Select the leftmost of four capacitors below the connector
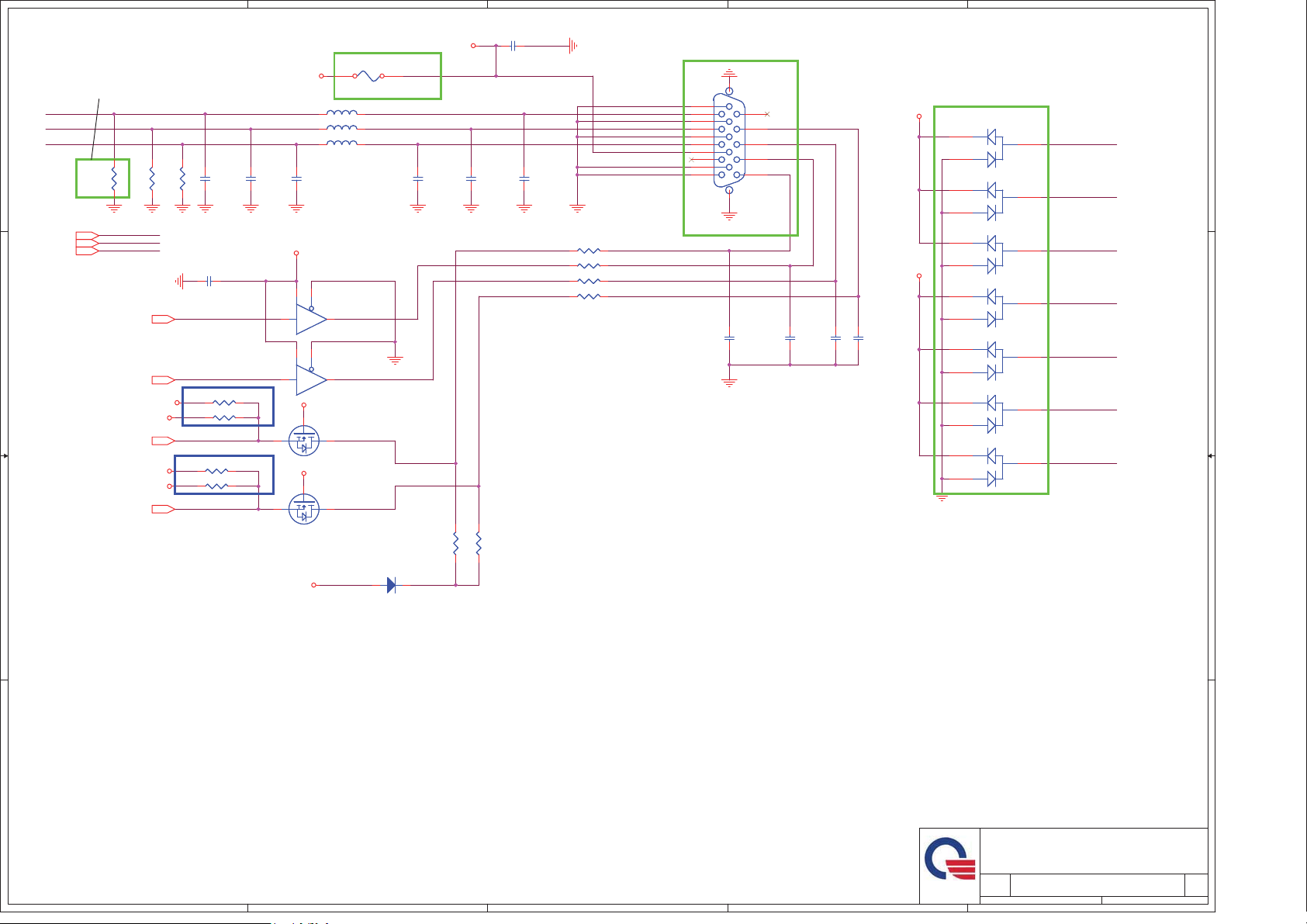The width and height of the screenshot is (1307, 924). point(729,338)
